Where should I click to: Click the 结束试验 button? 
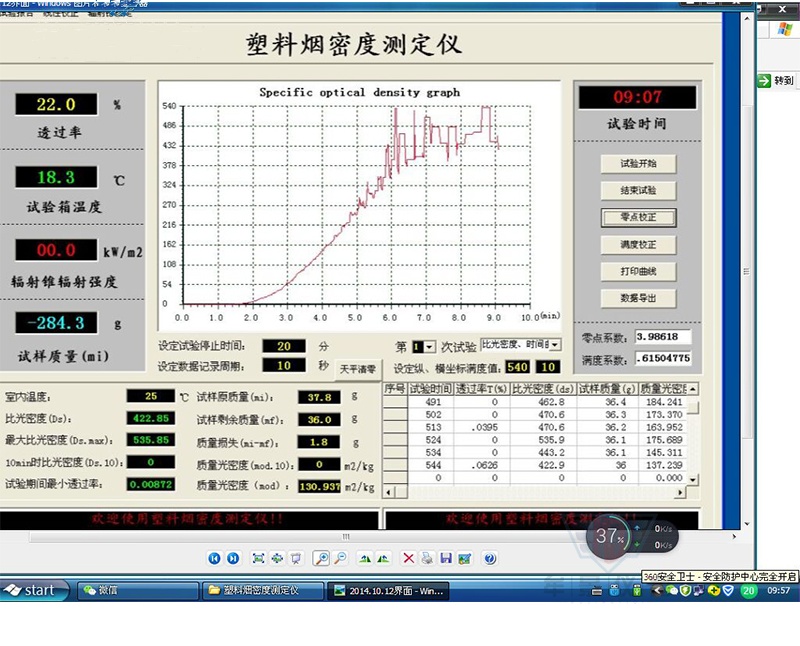pos(638,191)
